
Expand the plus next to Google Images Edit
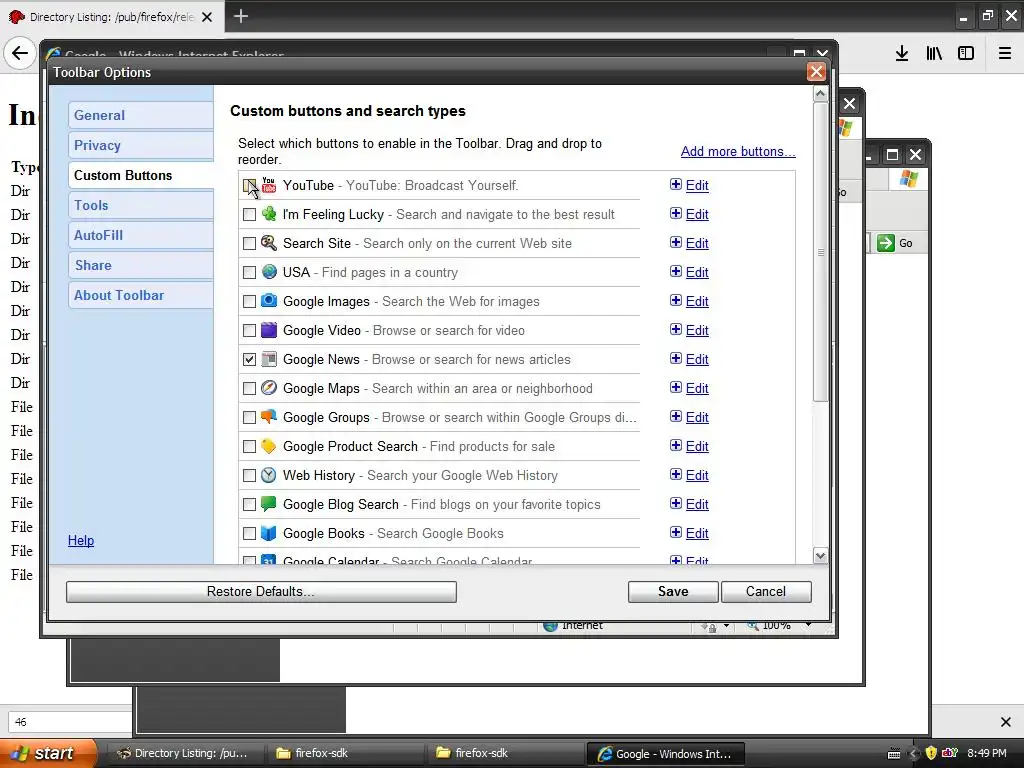pyautogui.click(x=676, y=300)
